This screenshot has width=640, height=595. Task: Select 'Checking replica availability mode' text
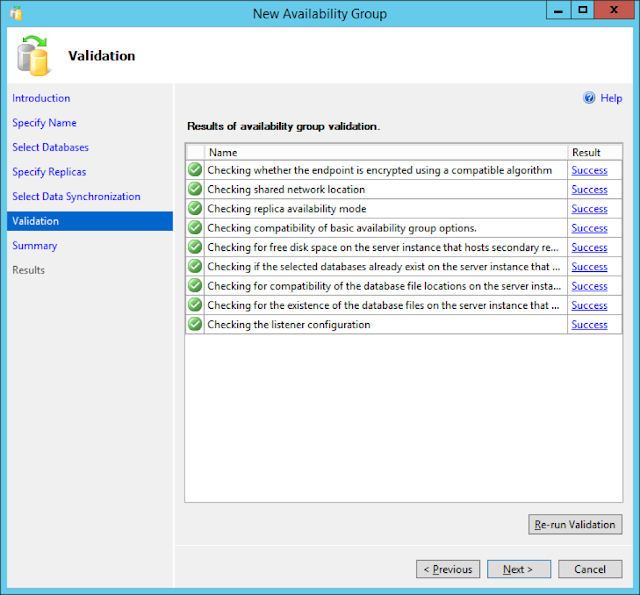(287, 209)
